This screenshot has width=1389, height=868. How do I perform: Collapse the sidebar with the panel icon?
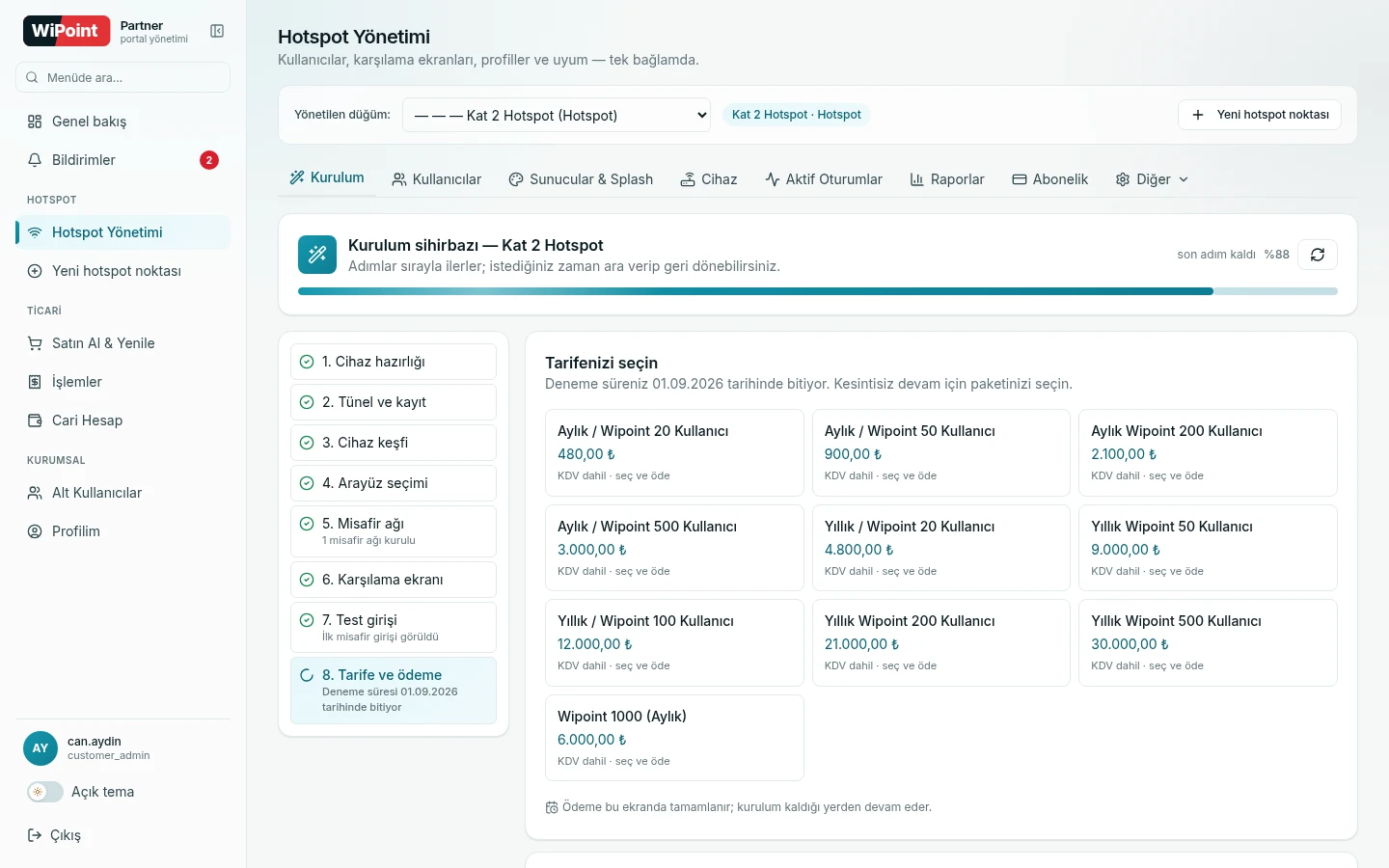217,31
